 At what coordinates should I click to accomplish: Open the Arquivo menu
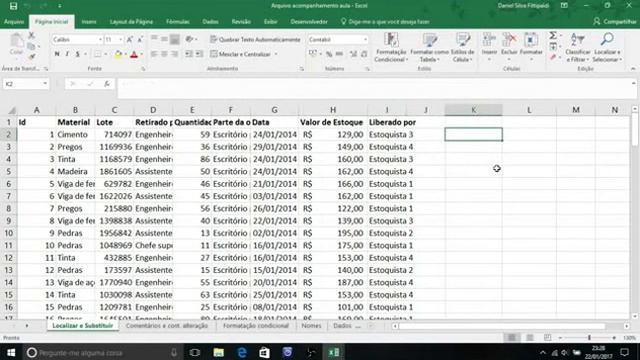(14, 22)
